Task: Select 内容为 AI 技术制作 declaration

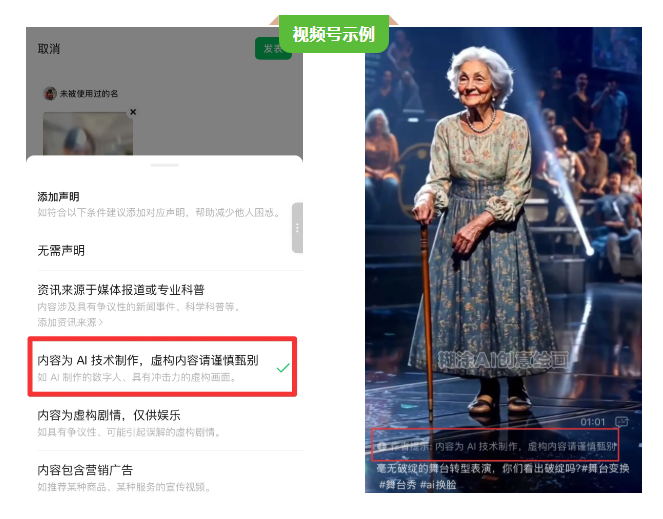Action: tap(162, 367)
